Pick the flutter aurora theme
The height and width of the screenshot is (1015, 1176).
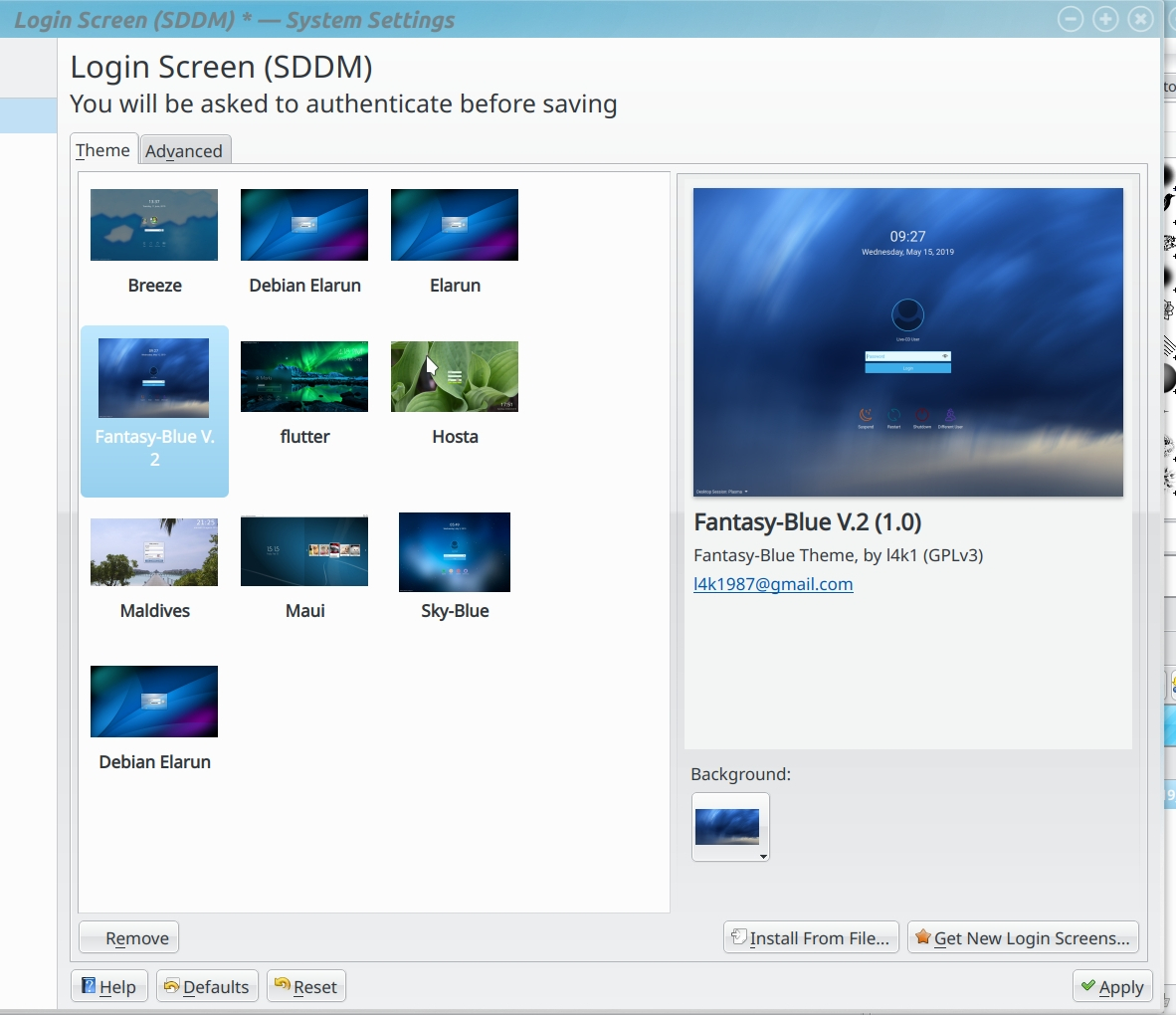pos(304,376)
